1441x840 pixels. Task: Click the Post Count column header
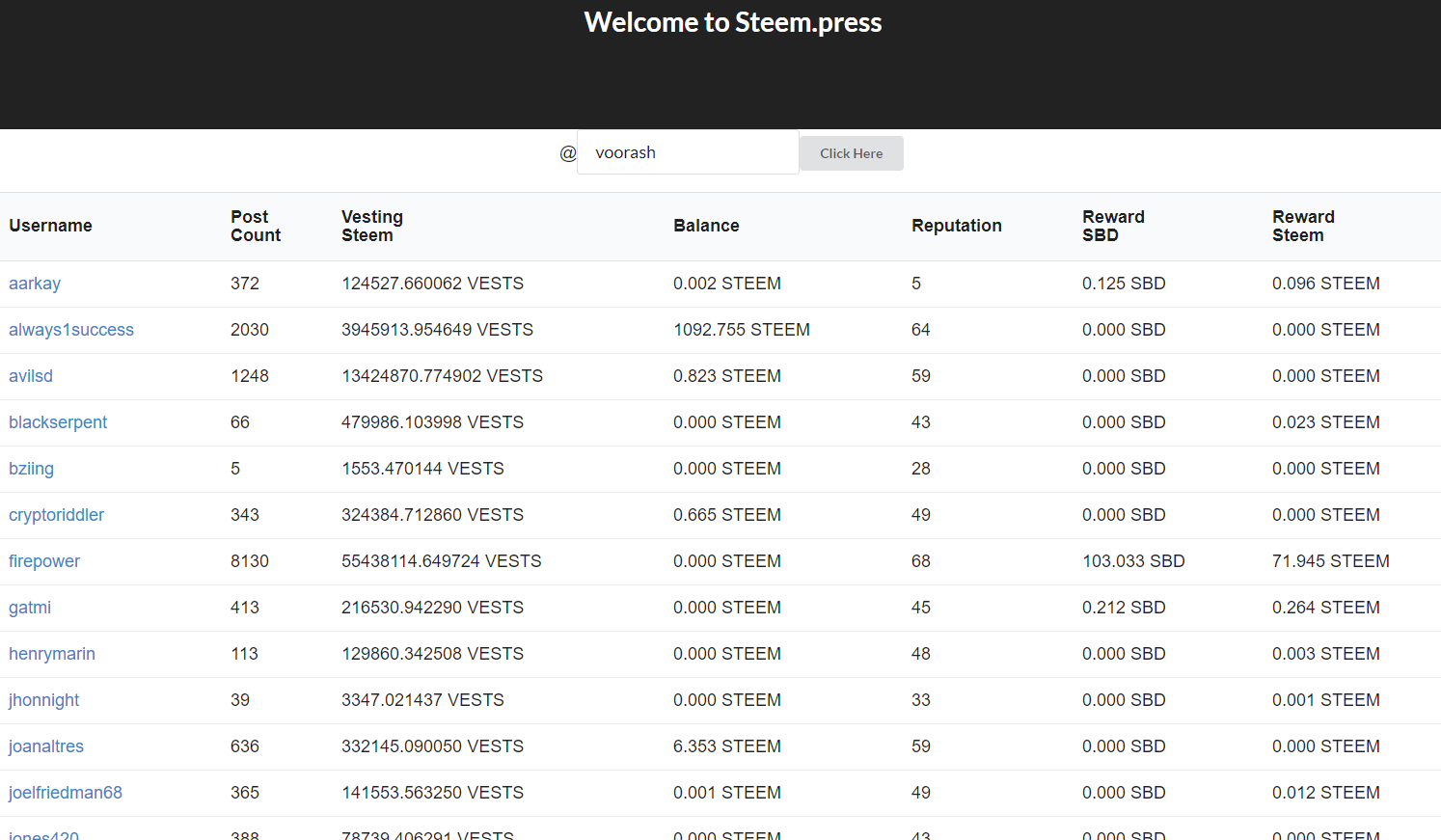[256, 226]
